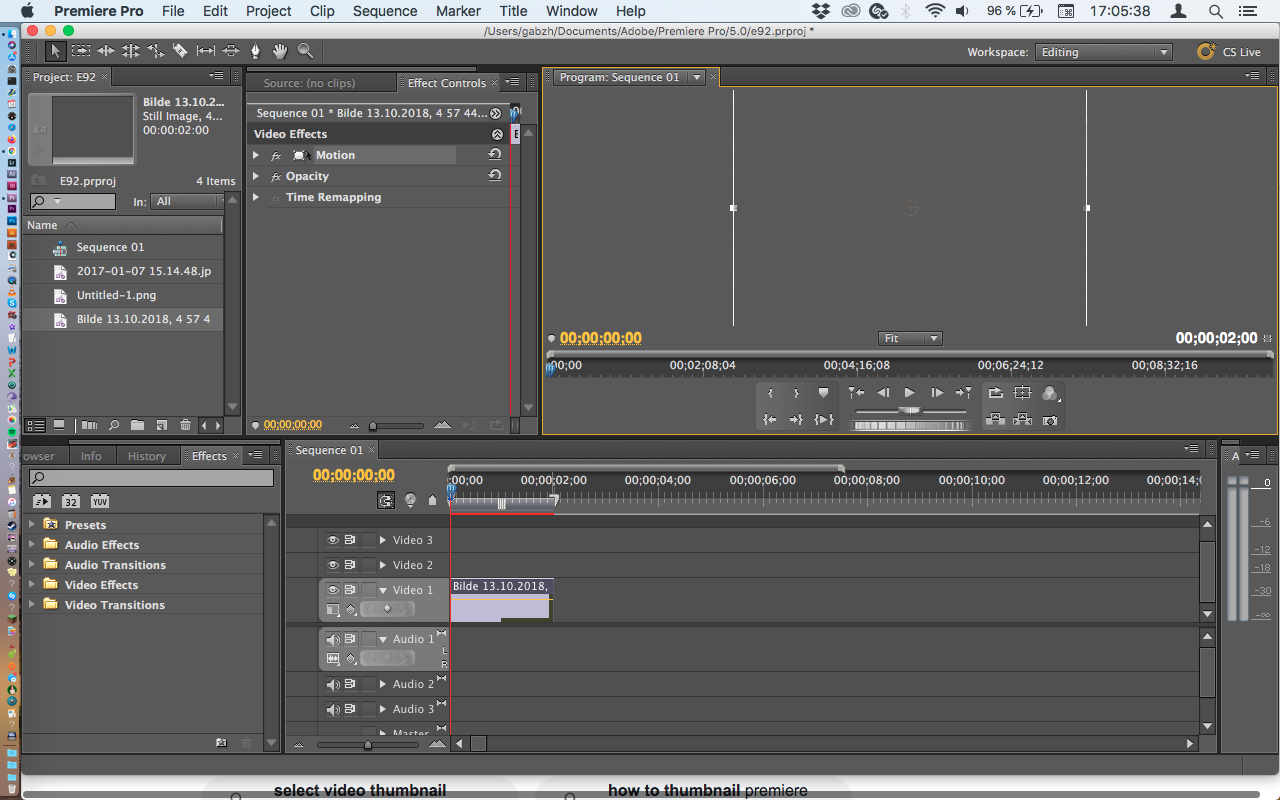Expand the Video Transitions folder

(x=32, y=604)
